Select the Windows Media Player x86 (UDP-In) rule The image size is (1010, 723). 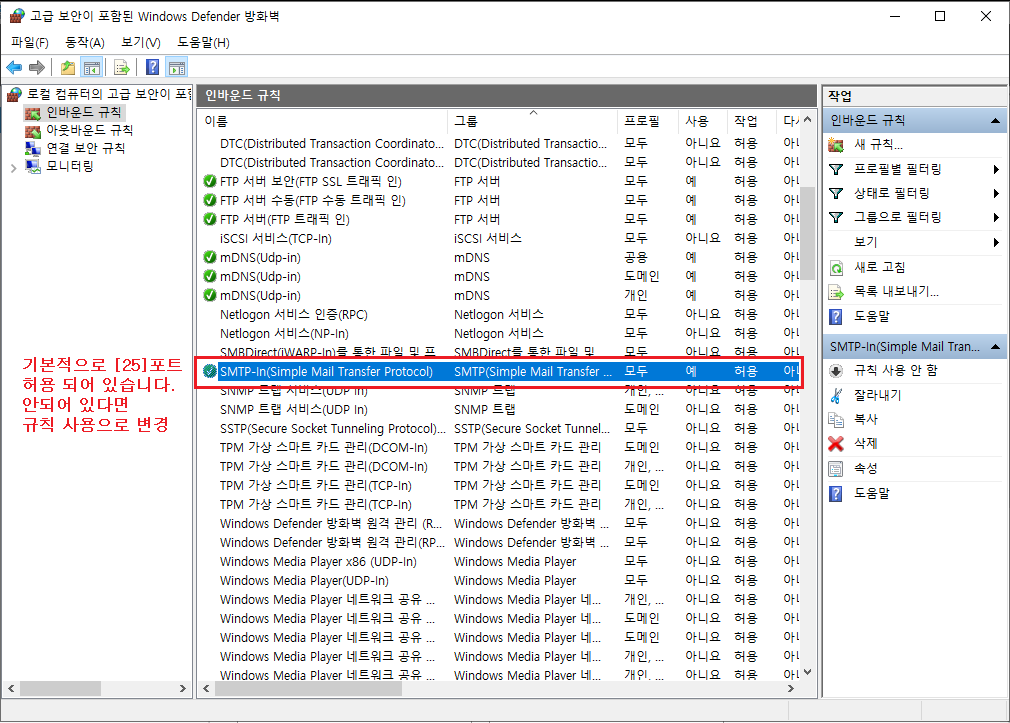coord(500,562)
